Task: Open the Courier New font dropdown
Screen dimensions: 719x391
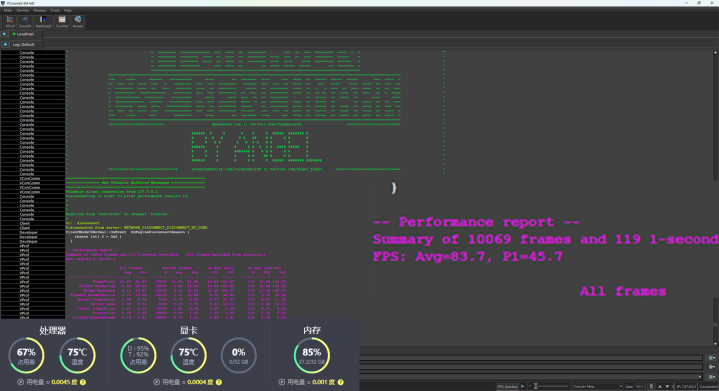Action: [x=597, y=386]
